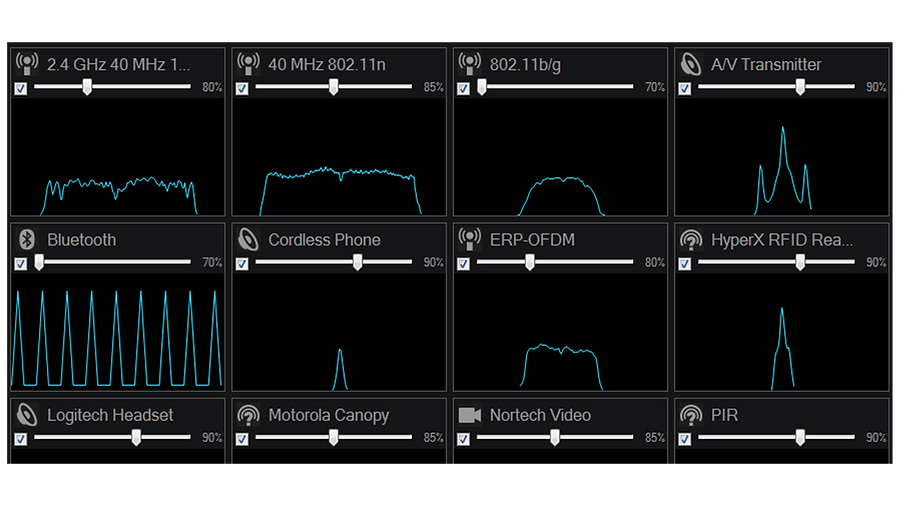Screen dimensions: 899x506
Task: Select the 2.4 GHz 40 MHz title label
Action: [118, 65]
